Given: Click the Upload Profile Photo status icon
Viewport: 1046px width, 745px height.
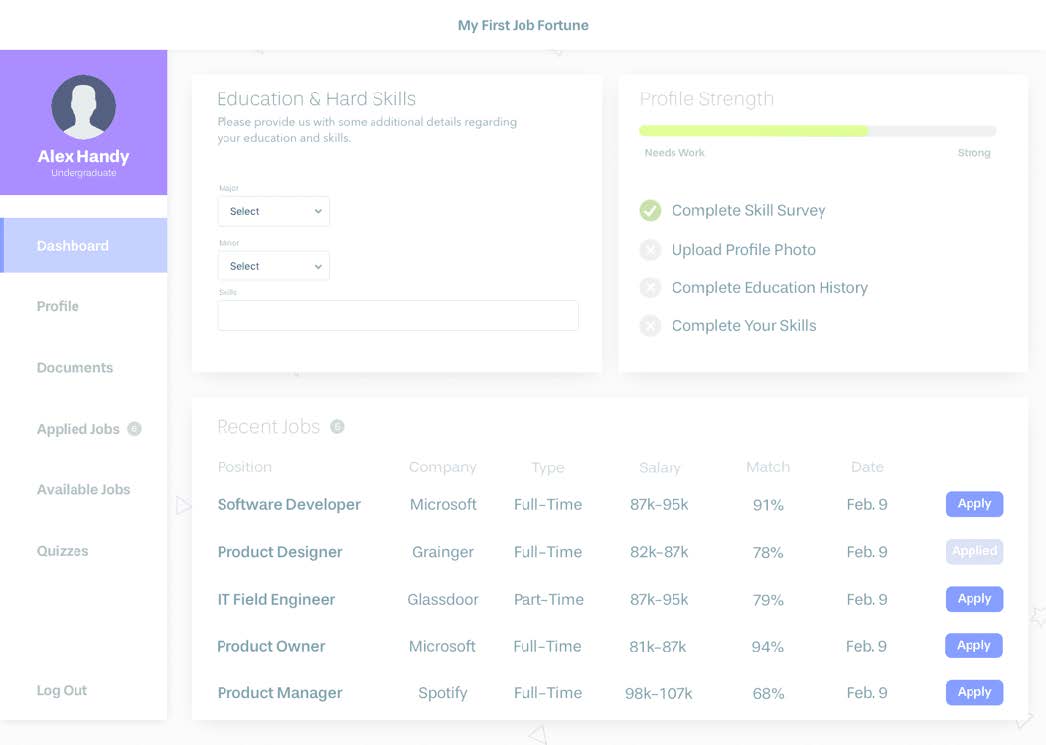Looking at the screenshot, I should (650, 250).
